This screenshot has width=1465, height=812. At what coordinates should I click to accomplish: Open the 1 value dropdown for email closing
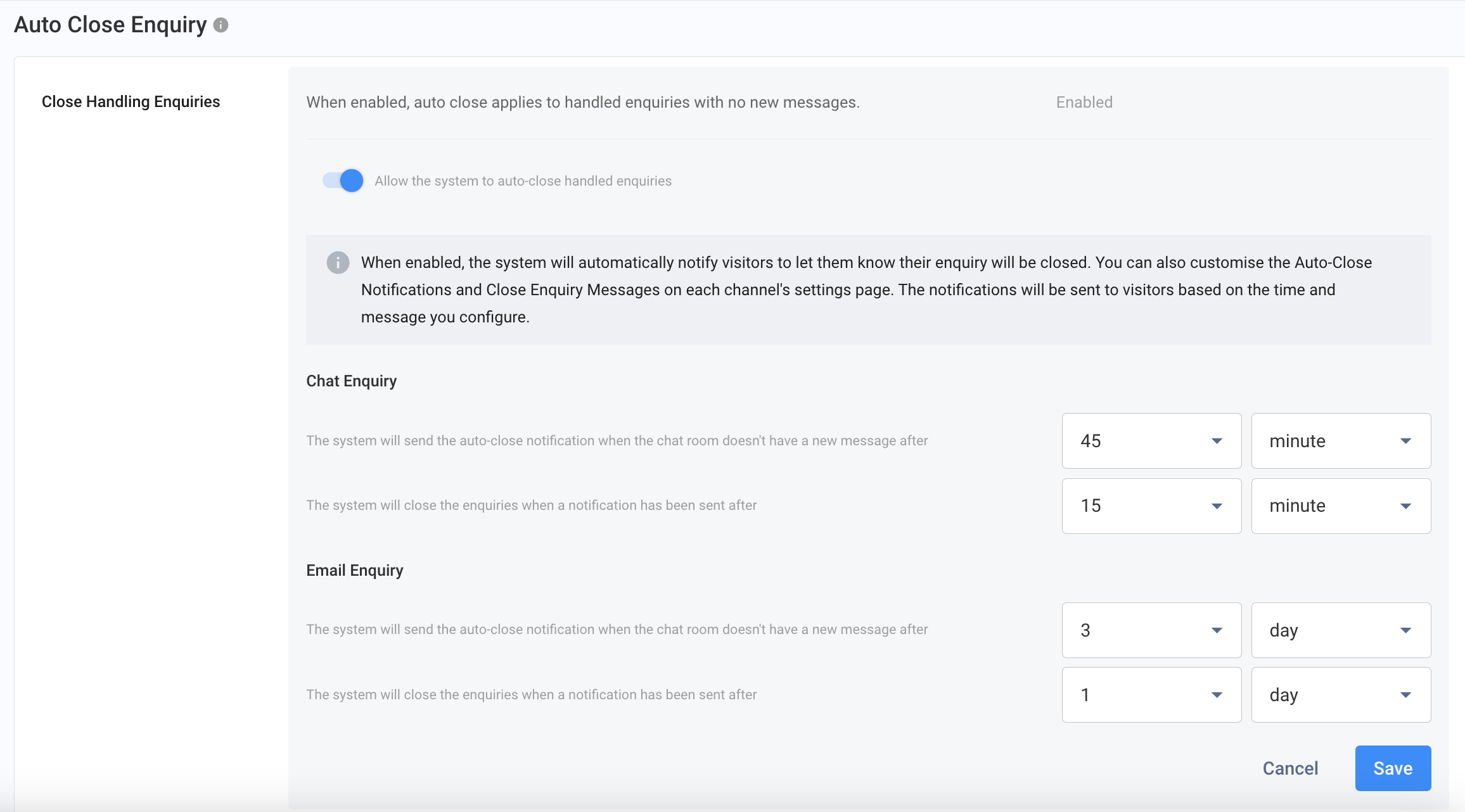[1151, 695]
